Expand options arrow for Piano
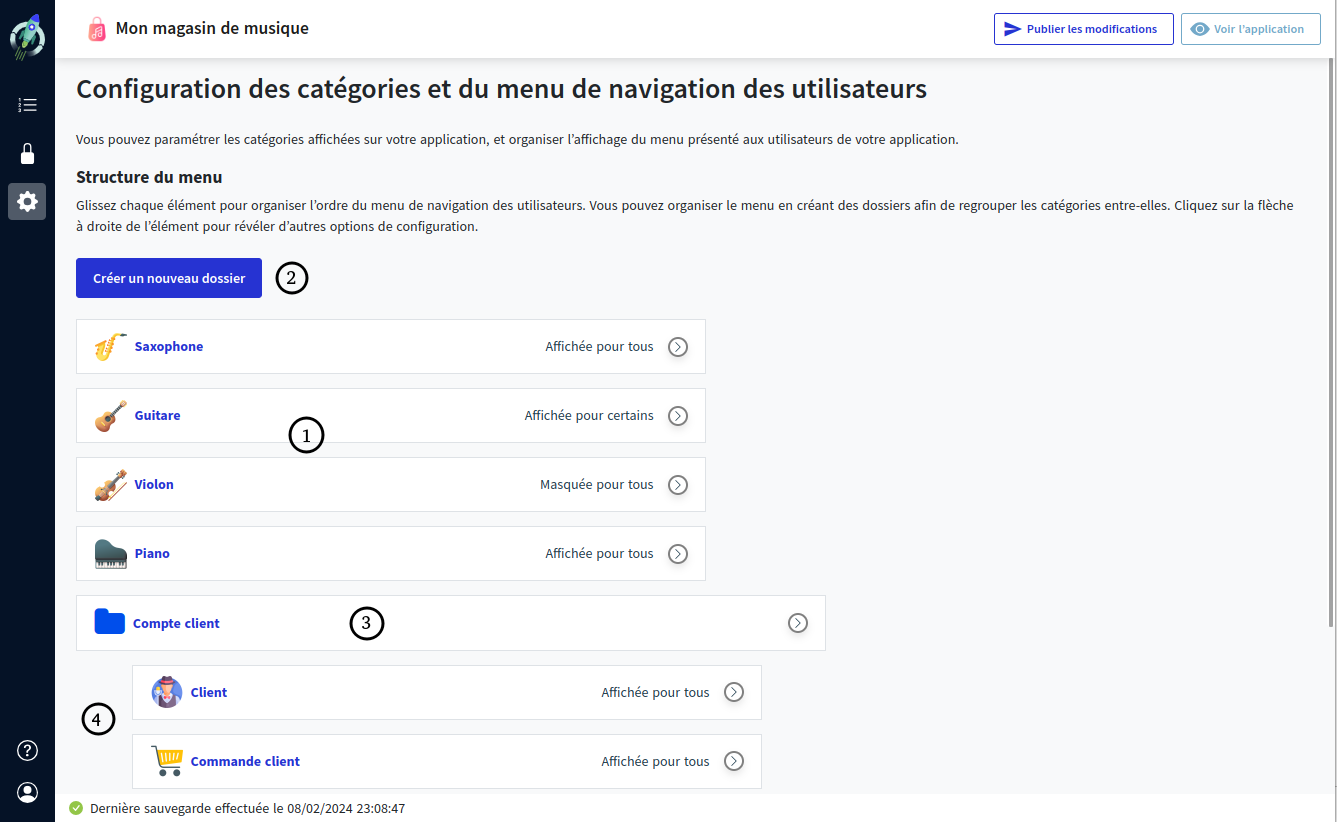1337x822 pixels. pos(678,554)
